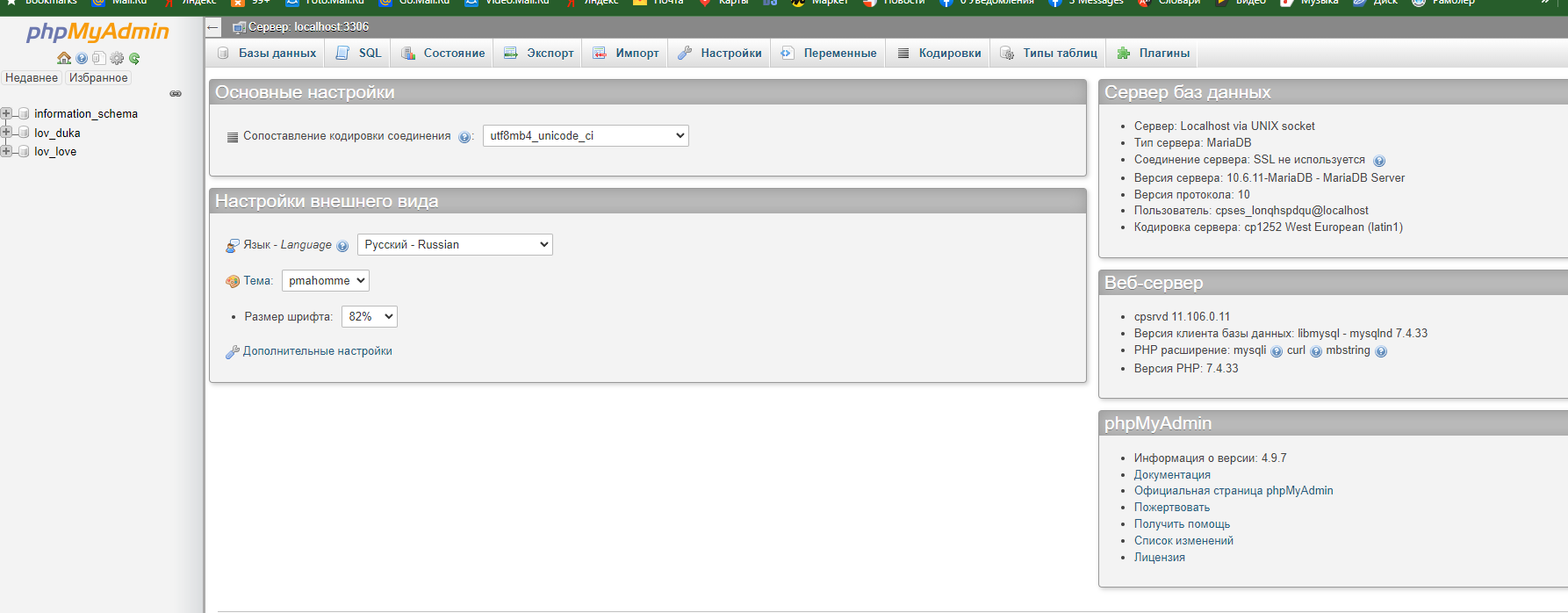Click the chain link icon in sidebar

coord(176,94)
